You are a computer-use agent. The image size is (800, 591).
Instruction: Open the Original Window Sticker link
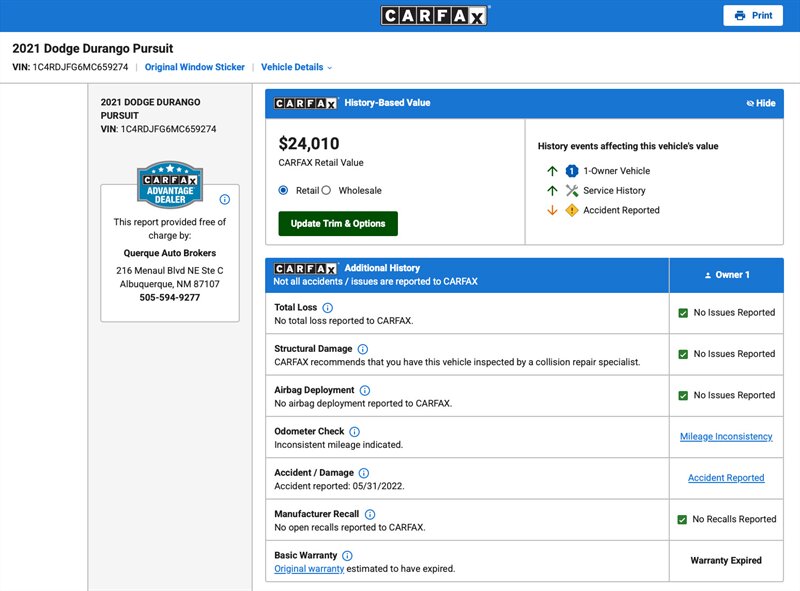point(195,67)
